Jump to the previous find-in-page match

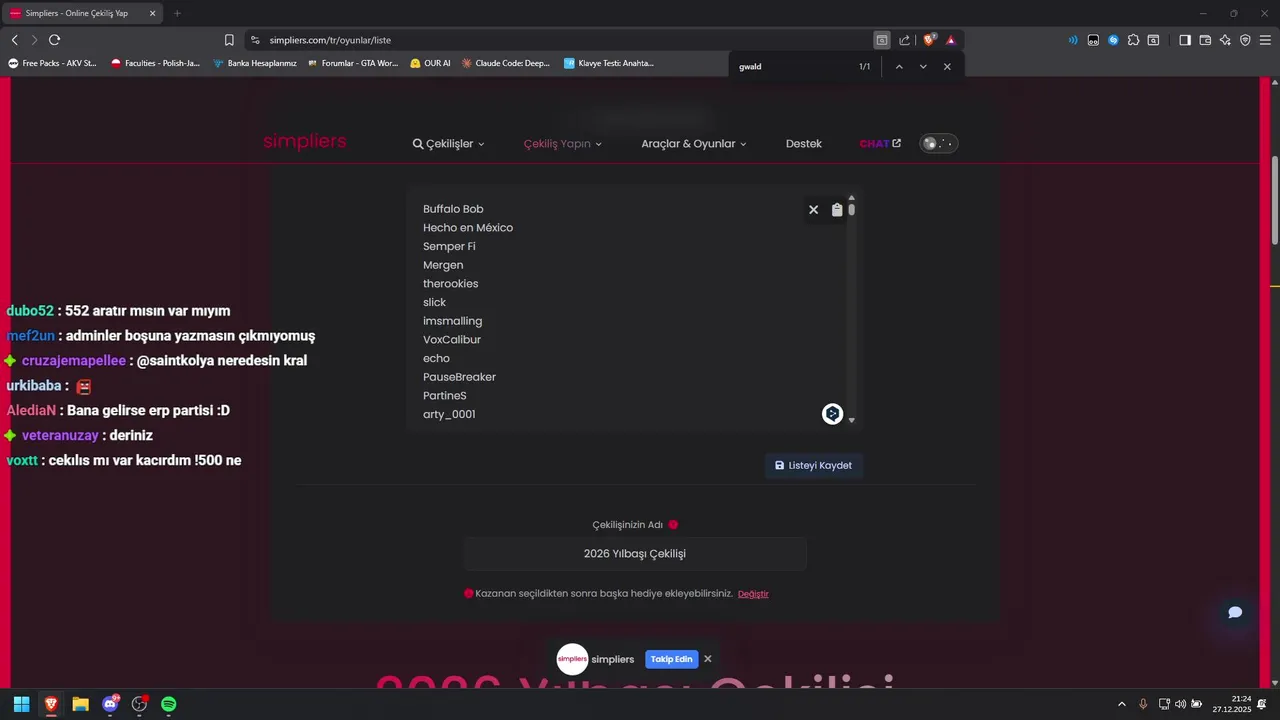[899, 67]
